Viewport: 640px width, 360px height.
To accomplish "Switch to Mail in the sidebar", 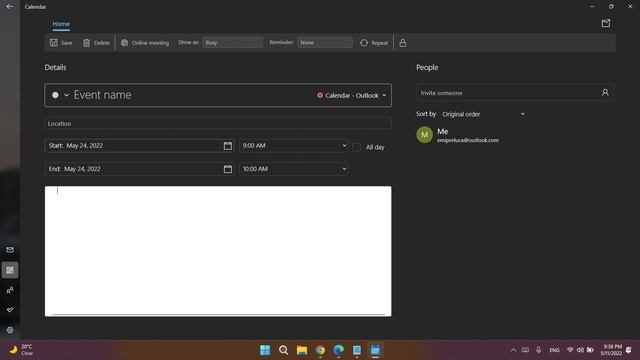I will tap(10, 250).
